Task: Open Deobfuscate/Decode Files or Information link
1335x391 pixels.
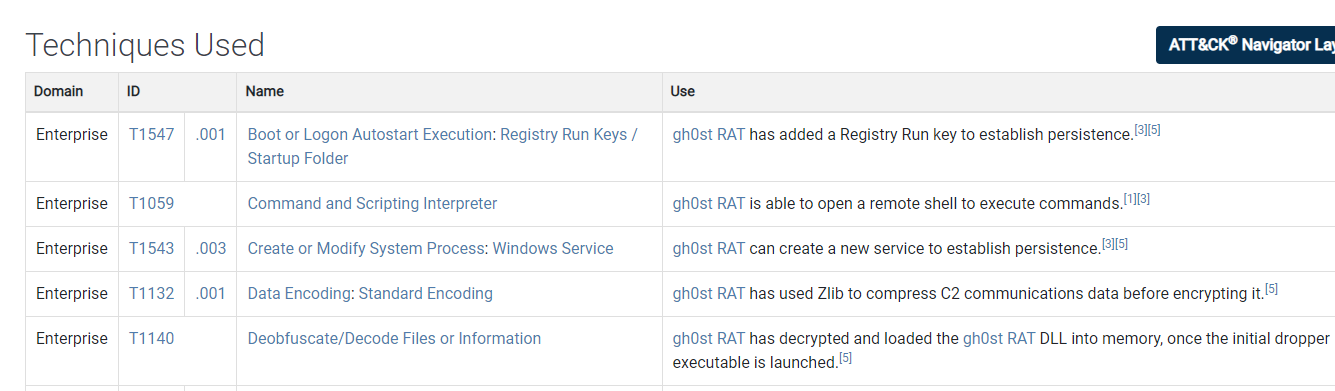Action: [394, 338]
